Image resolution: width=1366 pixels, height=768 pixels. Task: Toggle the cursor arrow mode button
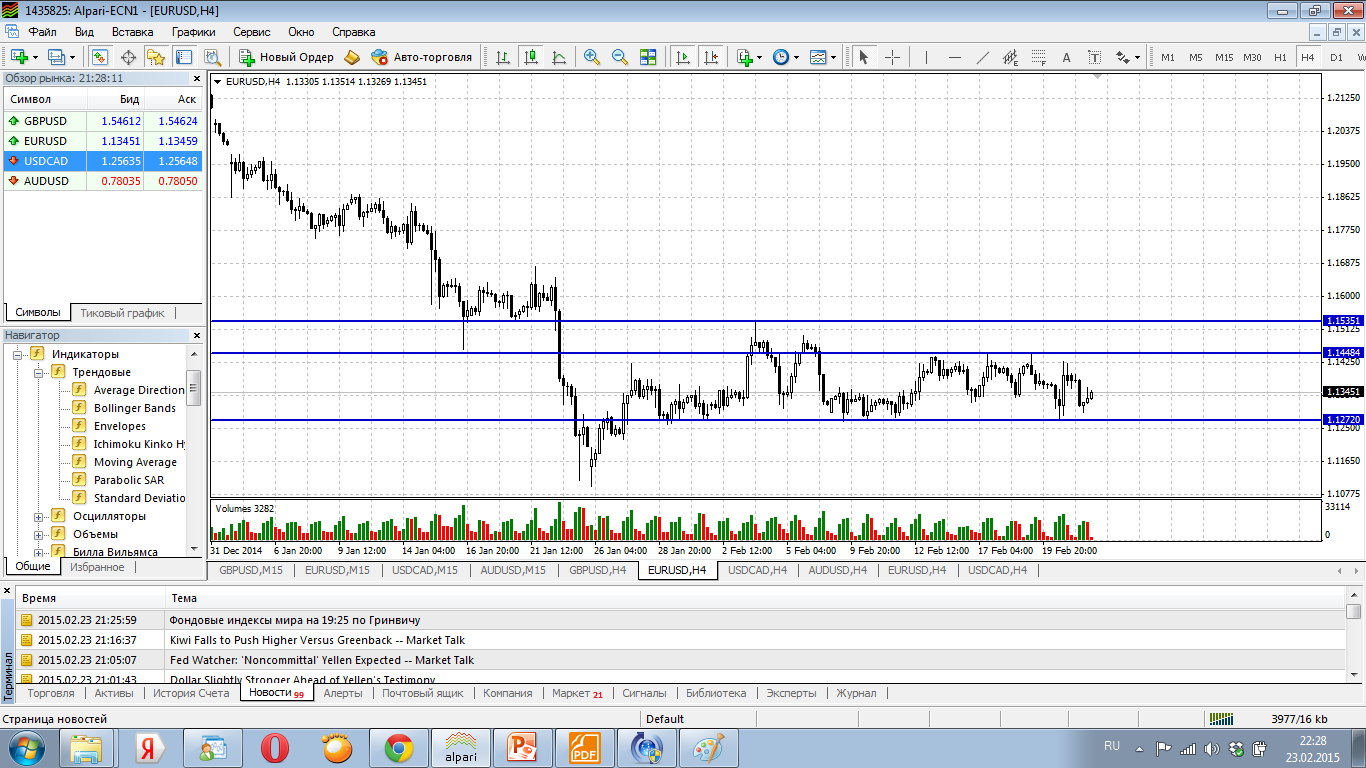pyautogui.click(x=864, y=57)
